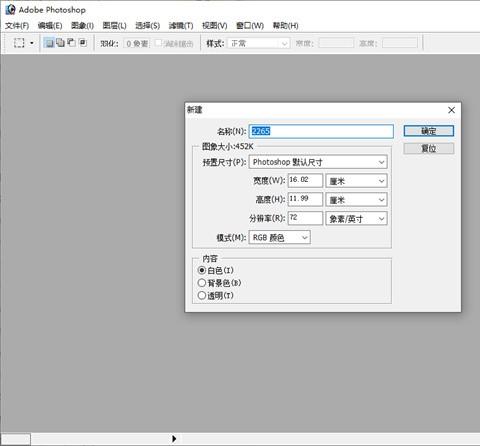Viewport: 480px width, 446px height.
Task: Open the preset size (预置尺寸) dropdown
Action: tap(318, 162)
